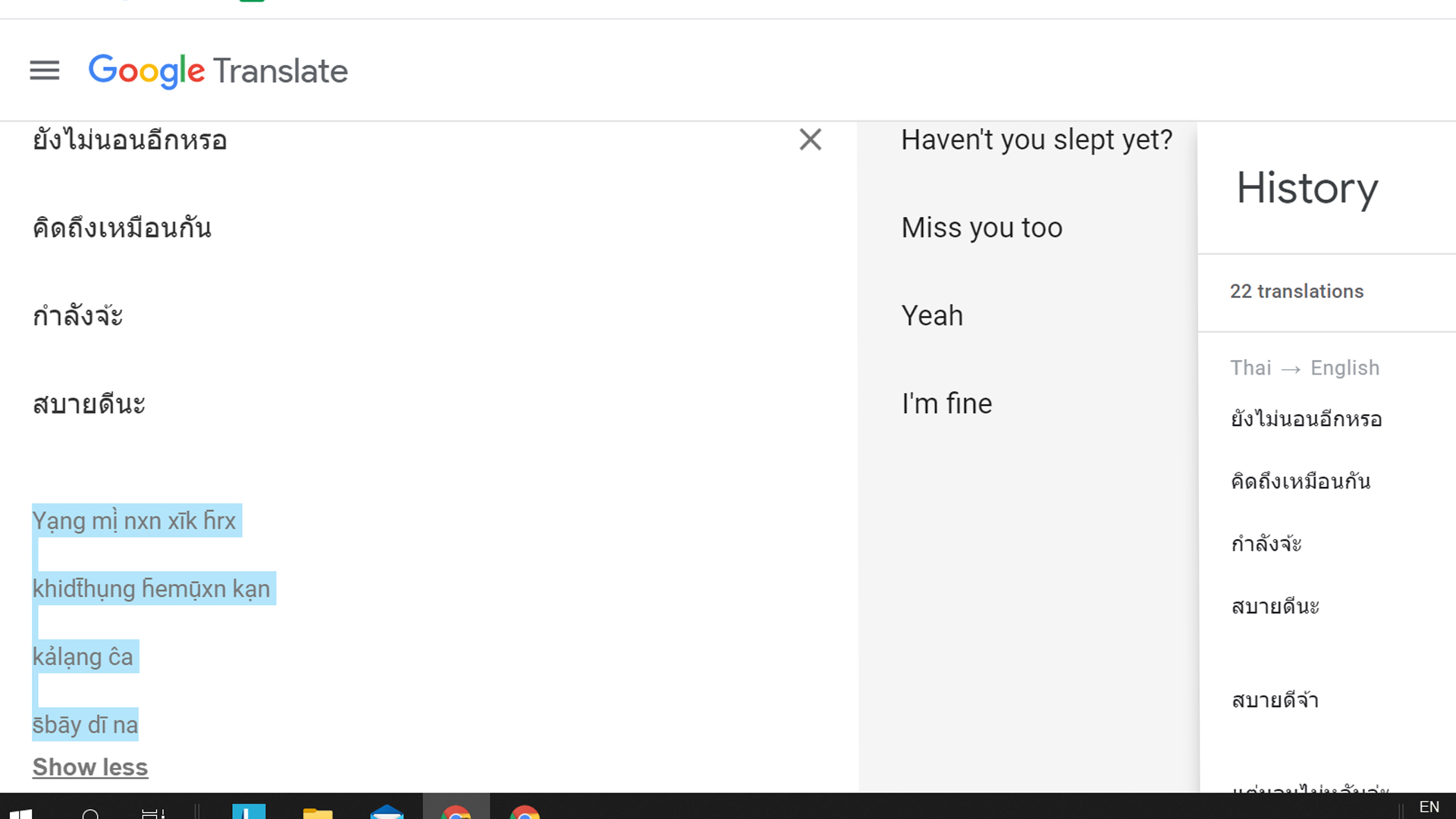Click the '22 translations' count
Image resolution: width=1456 pixels, height=819 pixels.
1297,291
